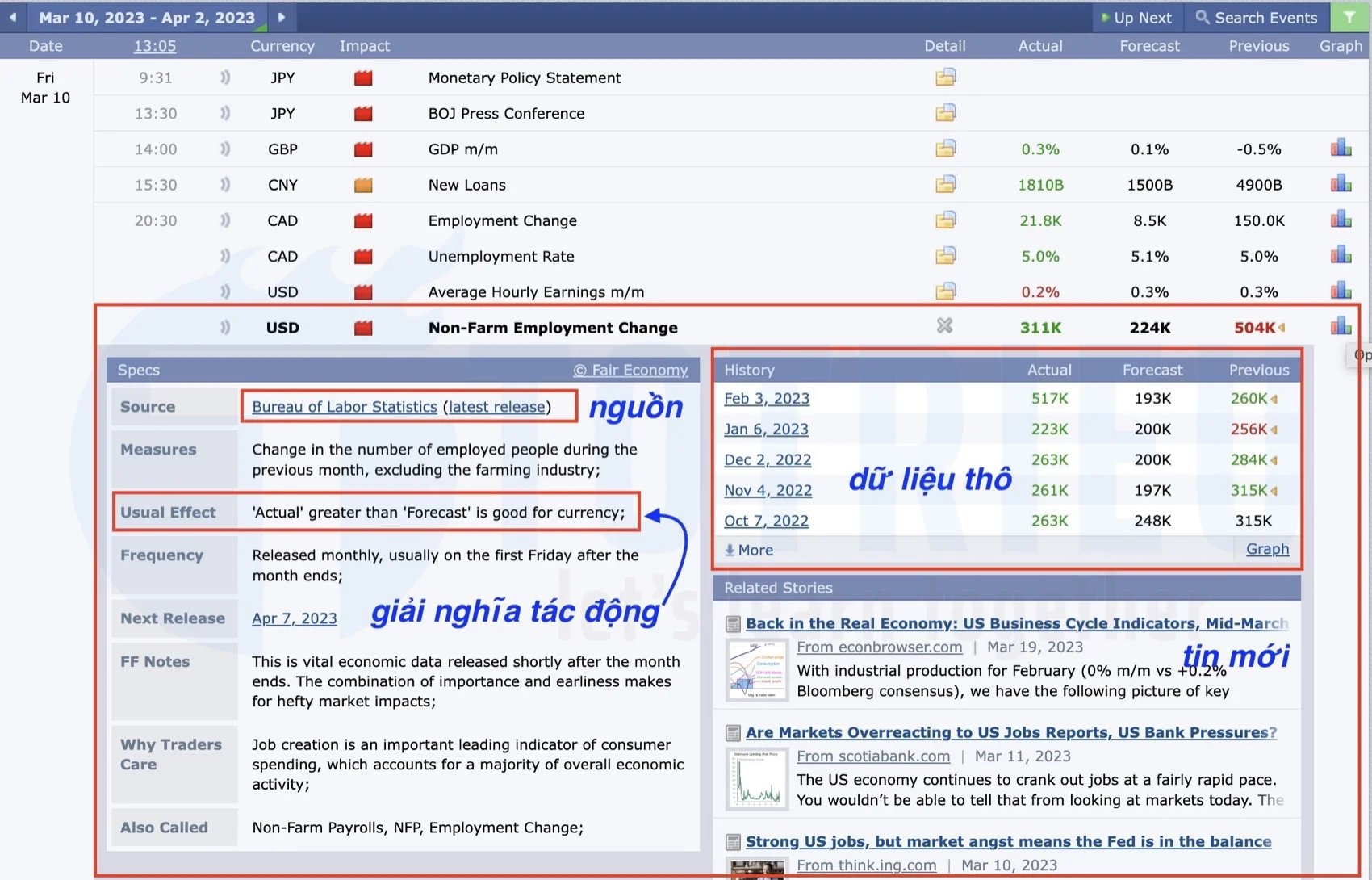
Task: Open the calendar filter funnel icon
Action: [x=1349, y=17]
